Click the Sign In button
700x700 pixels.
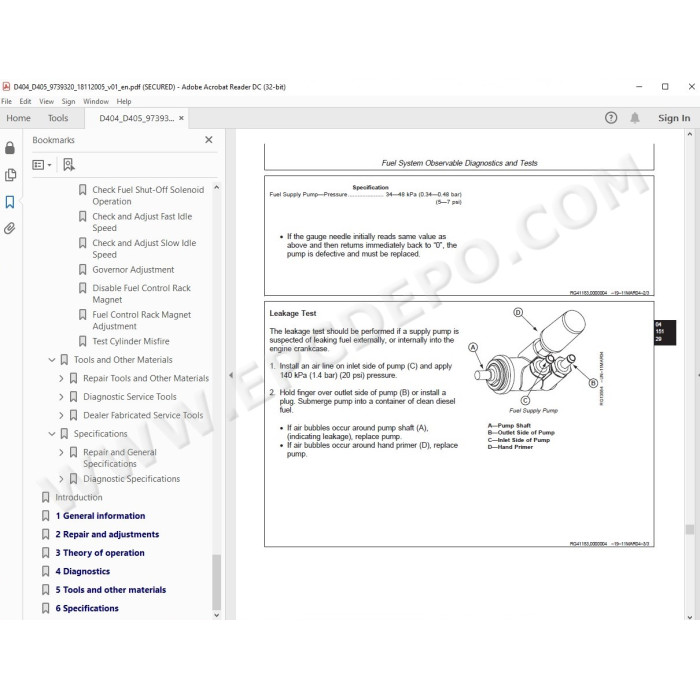pyautogui.click(x=674, y=118)
